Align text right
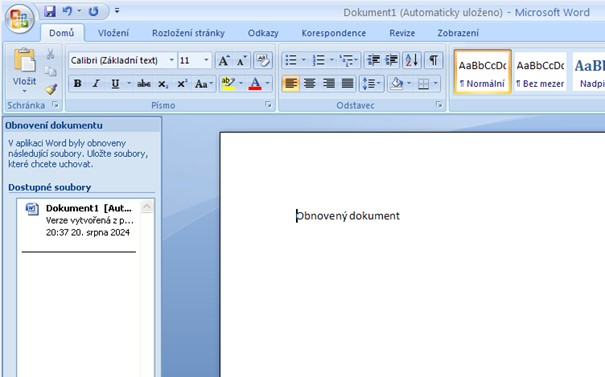Image resolution: width=605 pixels, height=377 pixels. [329, 83]
